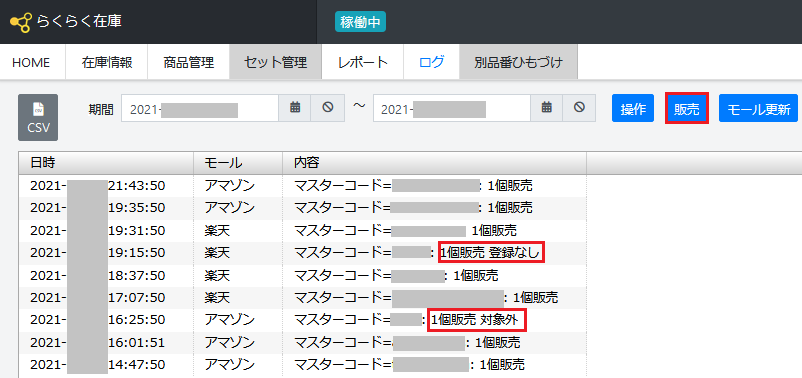Open the 在庫情報 tab
Image resolution: width=802 pixels, height=378 pixels.
coord(106,62)
